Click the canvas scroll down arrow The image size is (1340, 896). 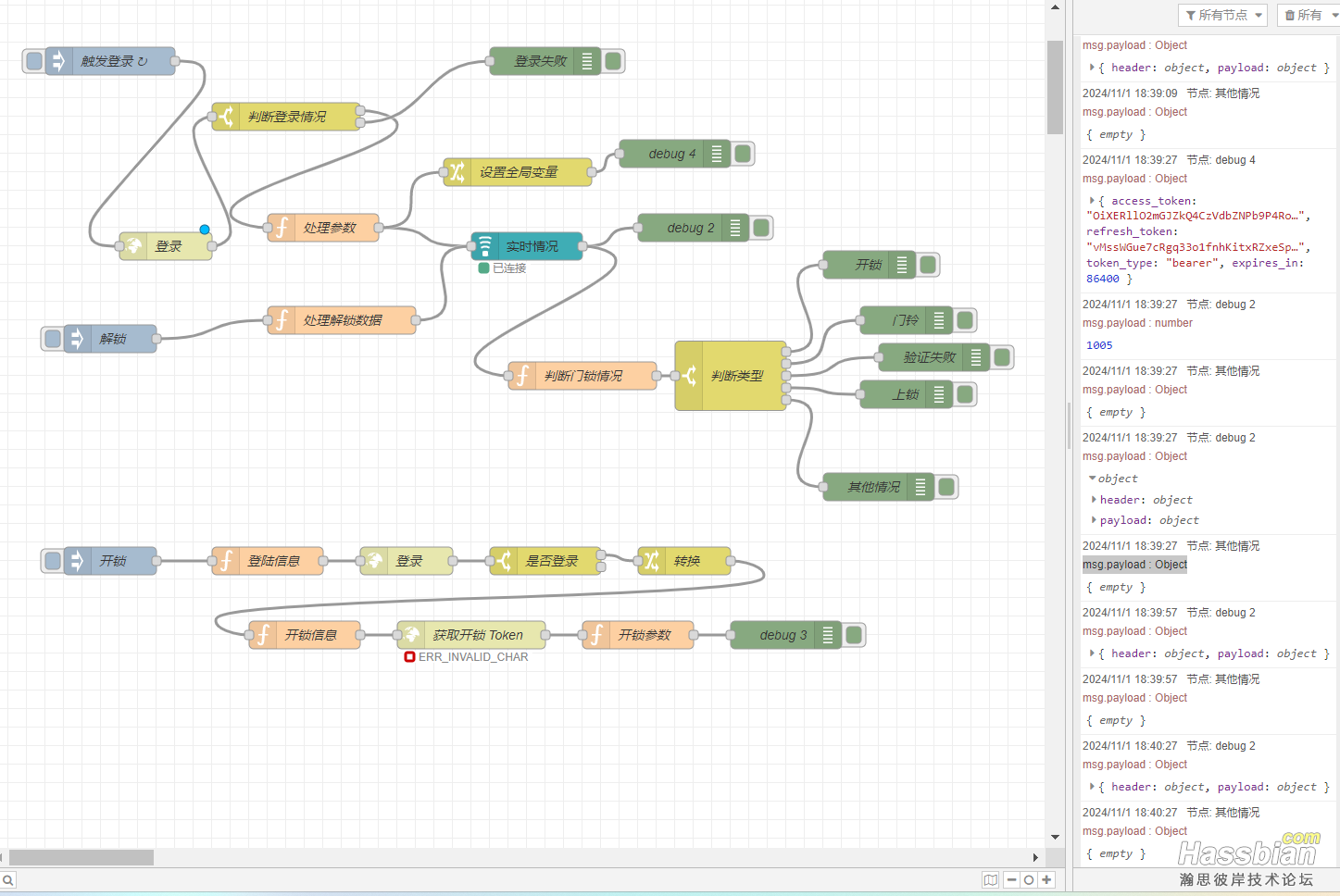pos(1055,837)
